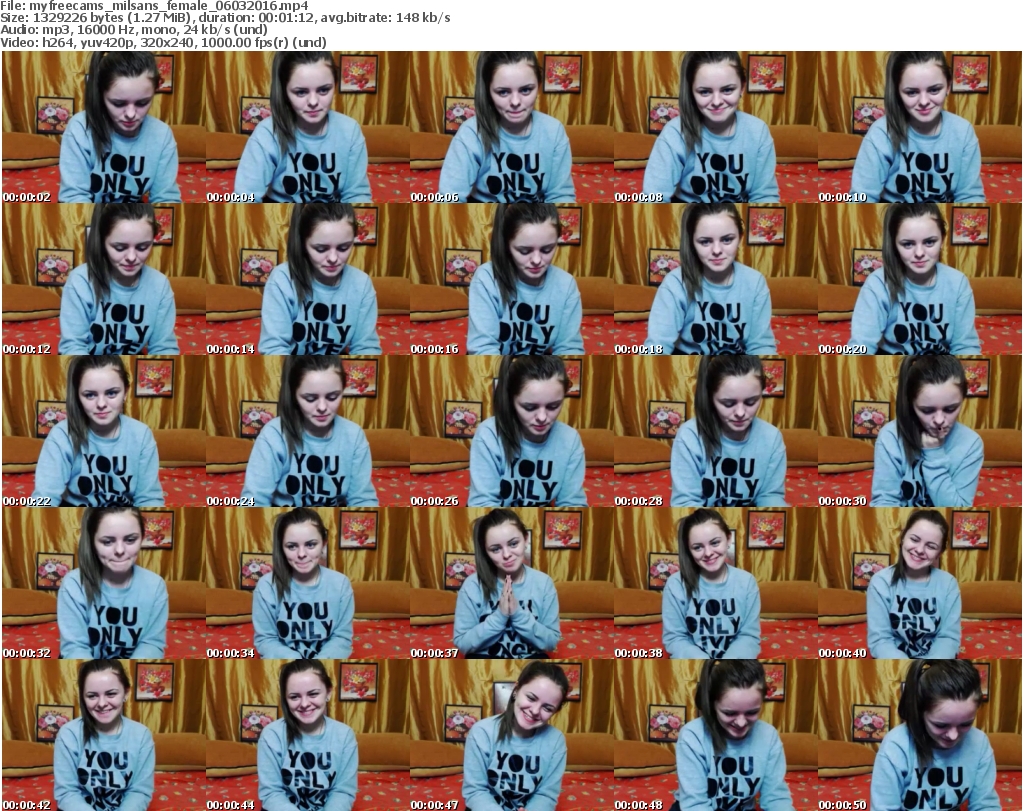Click the thumbnail timestamped 00:00:02
1024x811 pixels.
[103, 128]
